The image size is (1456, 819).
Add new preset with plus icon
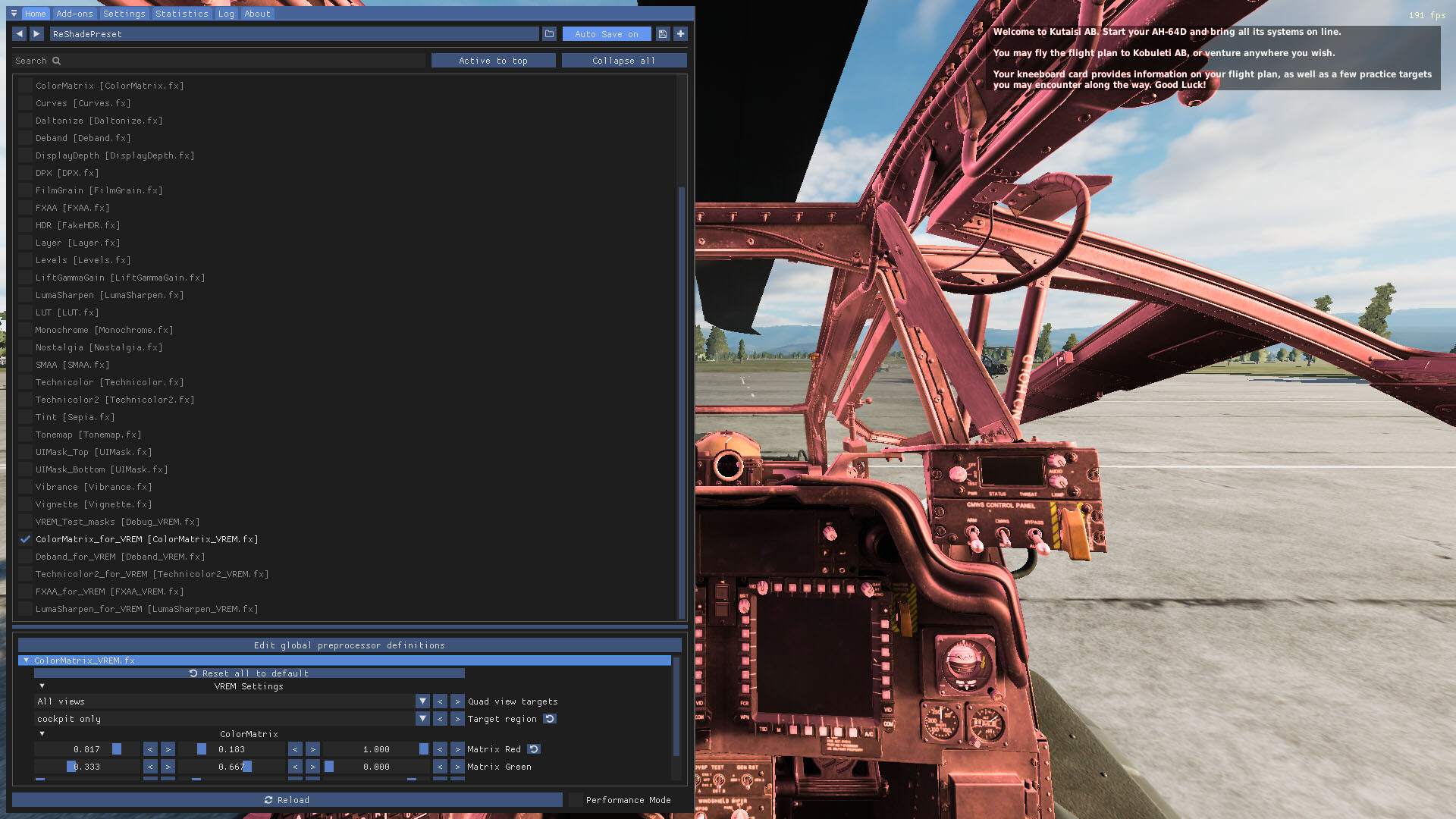pyautogui.click(x=680, y=34)
